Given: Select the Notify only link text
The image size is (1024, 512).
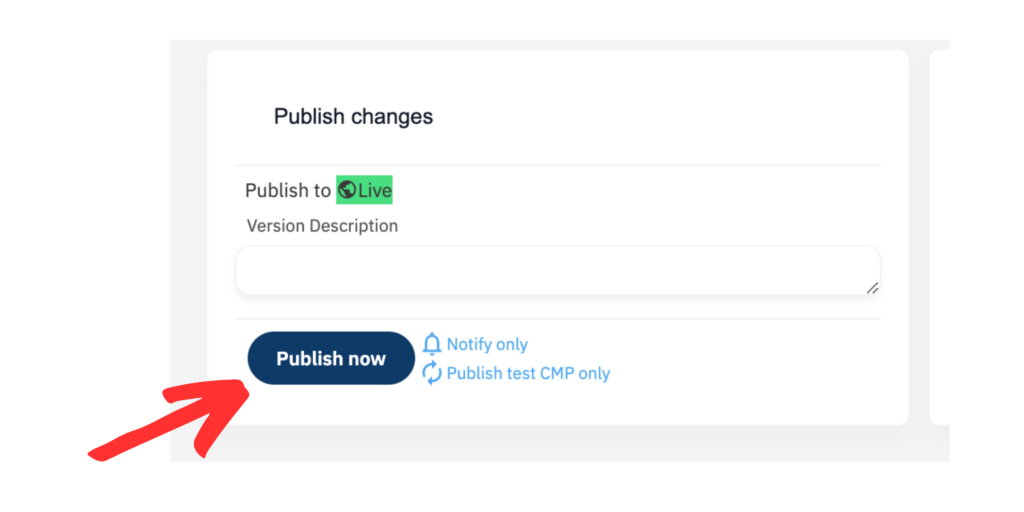Looking at the screenshot, I should point(487,344).
